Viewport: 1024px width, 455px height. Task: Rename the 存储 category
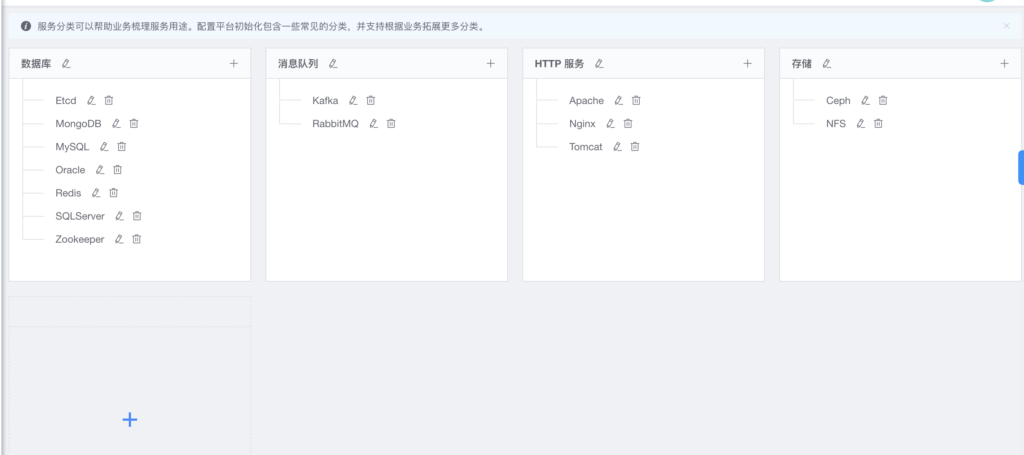click(827, 64)
